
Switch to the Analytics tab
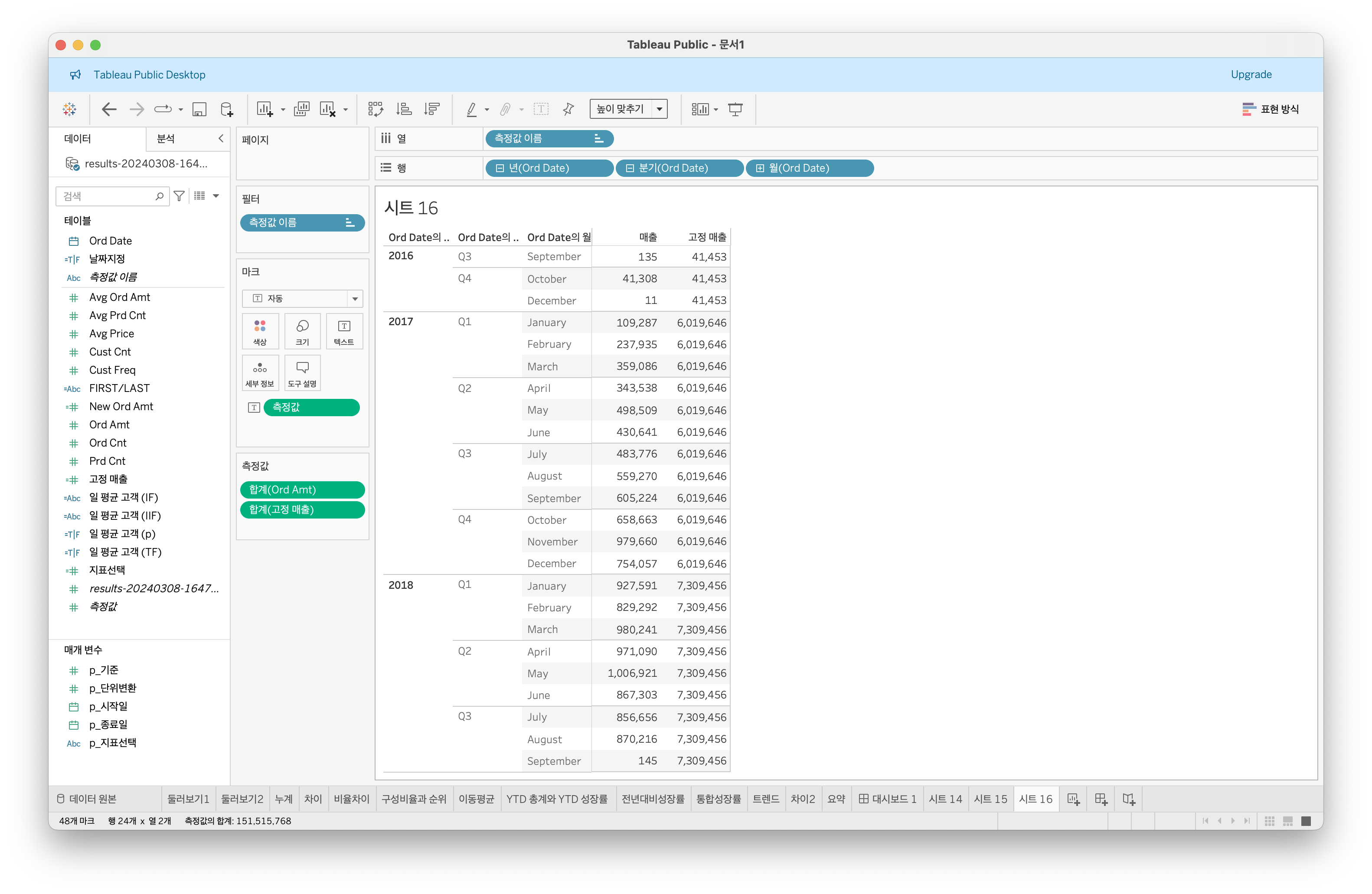pyautogui.click(x=166, y=138)
